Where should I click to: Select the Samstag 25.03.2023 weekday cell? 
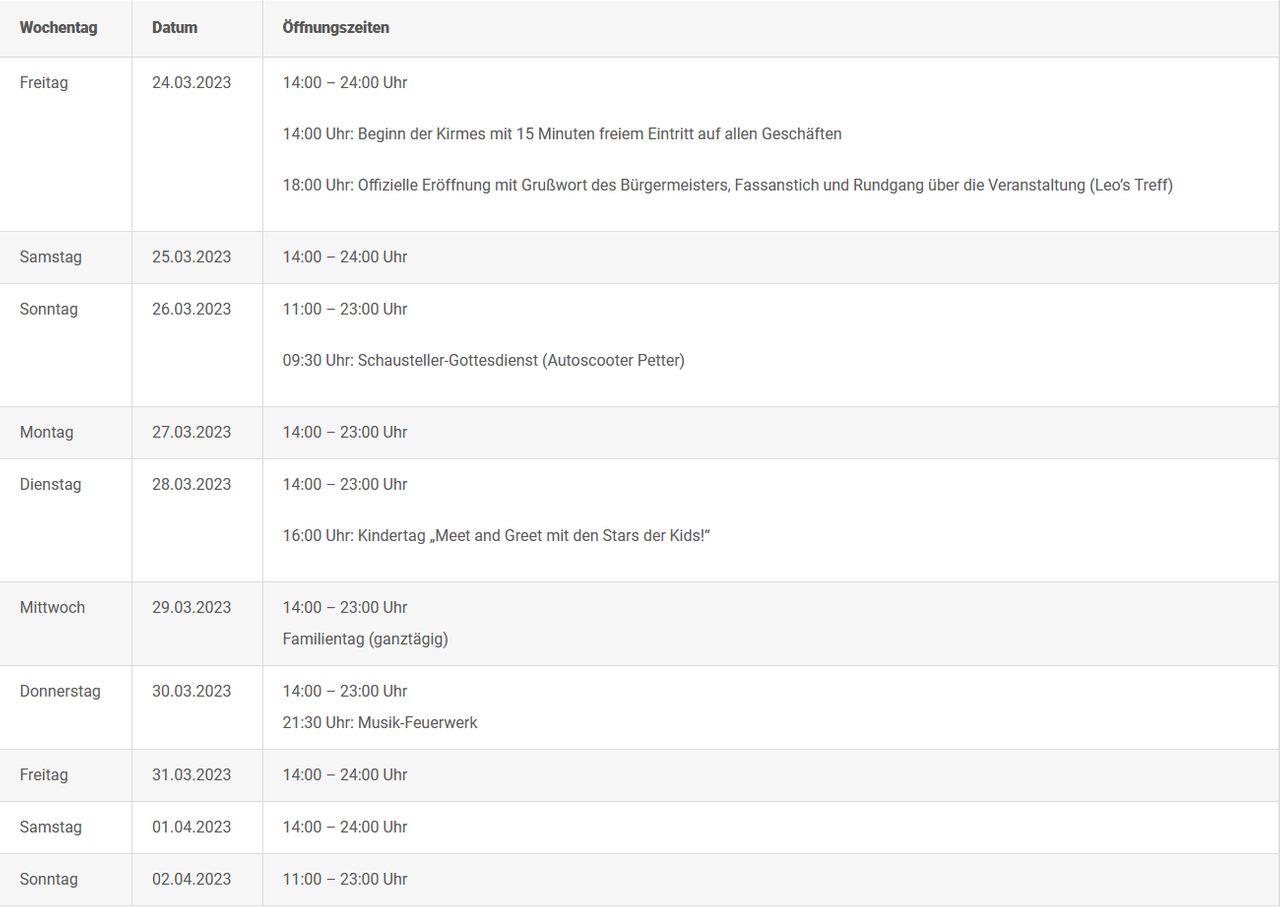click(50, 257)
